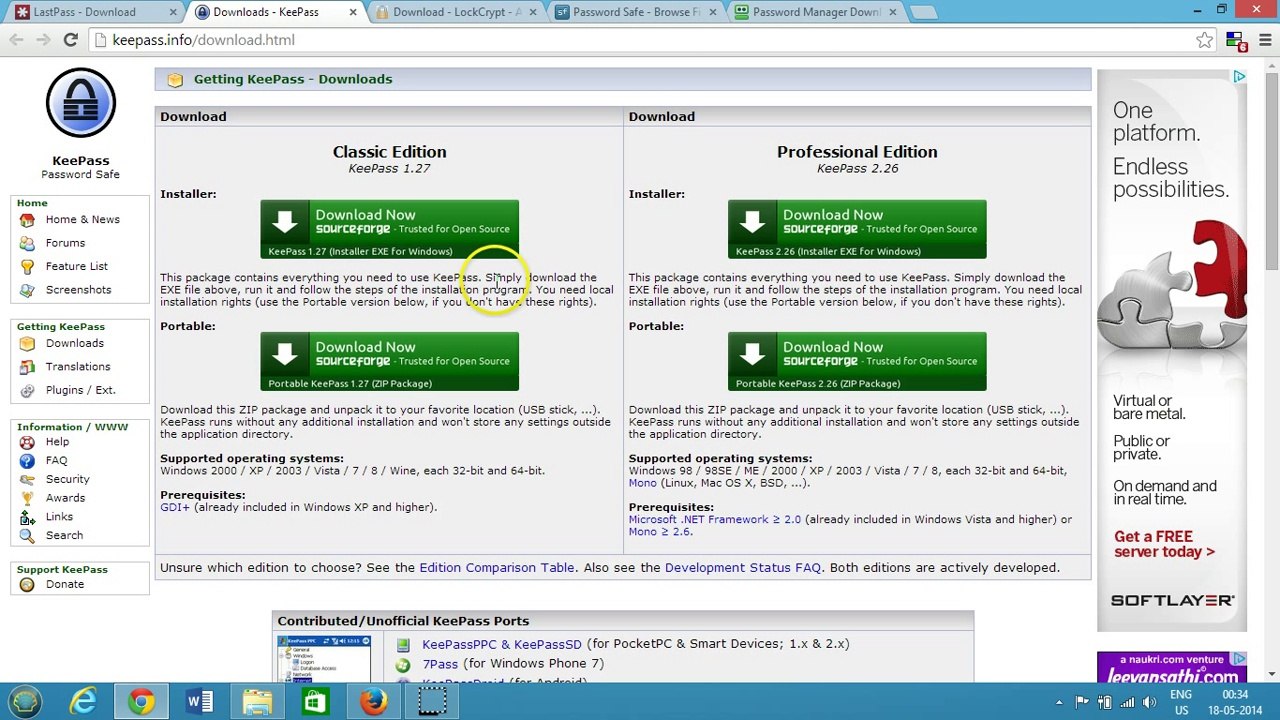This screenshot has height=720, width=1280.
Task: Click the Security sidebar icon
Action: [x=27, y=480]
